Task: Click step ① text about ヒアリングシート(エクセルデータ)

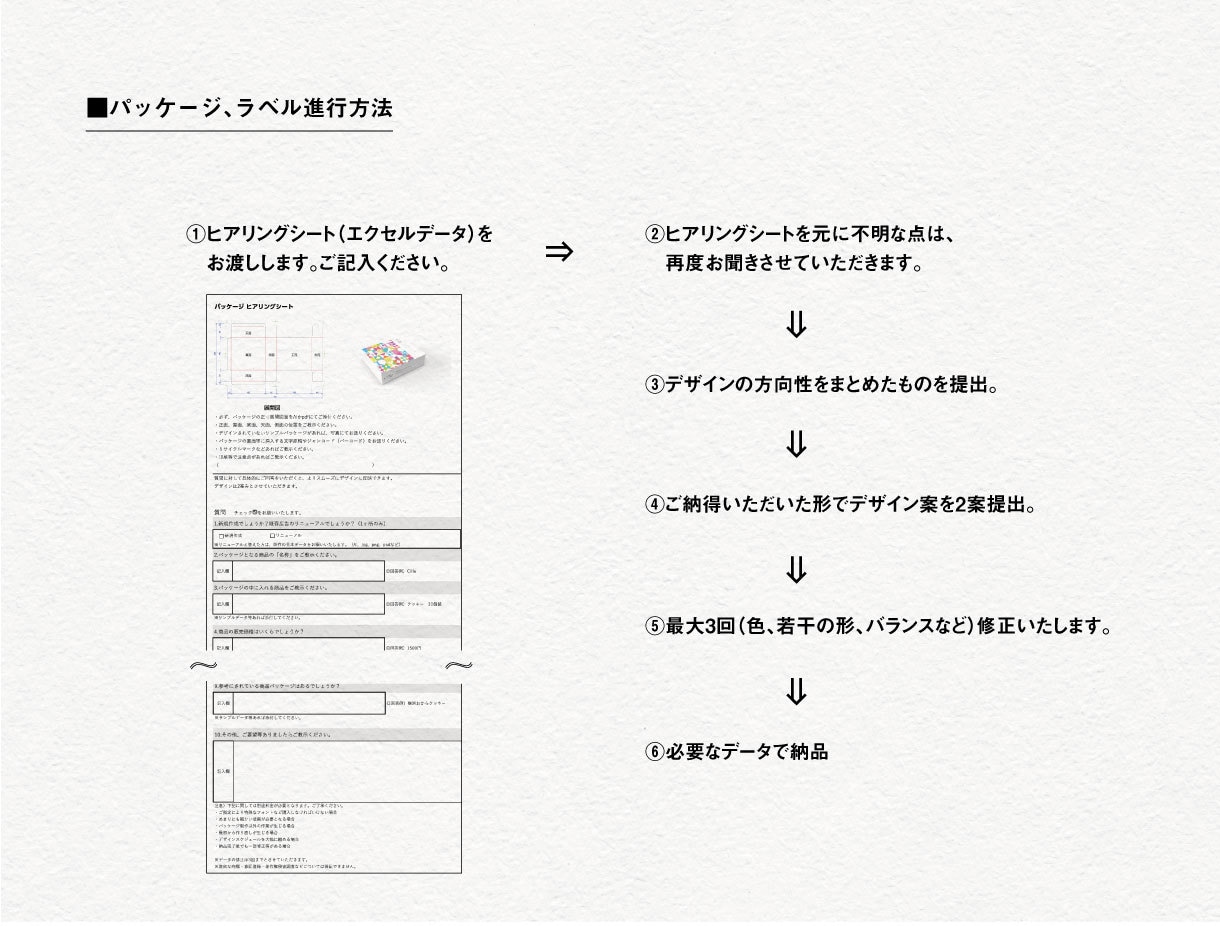Action: point(339,250)
